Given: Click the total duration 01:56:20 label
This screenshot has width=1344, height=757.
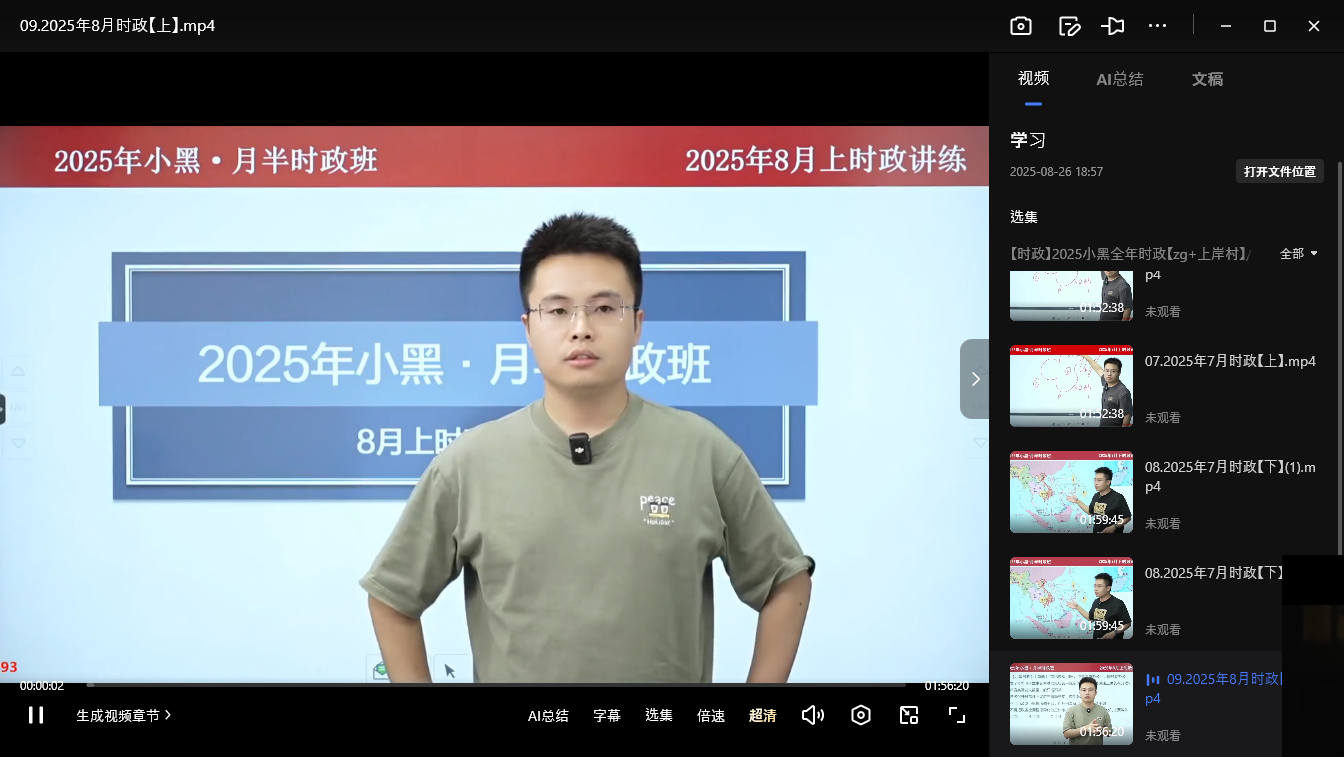Looking at the screenshot, I should (946, 686).
